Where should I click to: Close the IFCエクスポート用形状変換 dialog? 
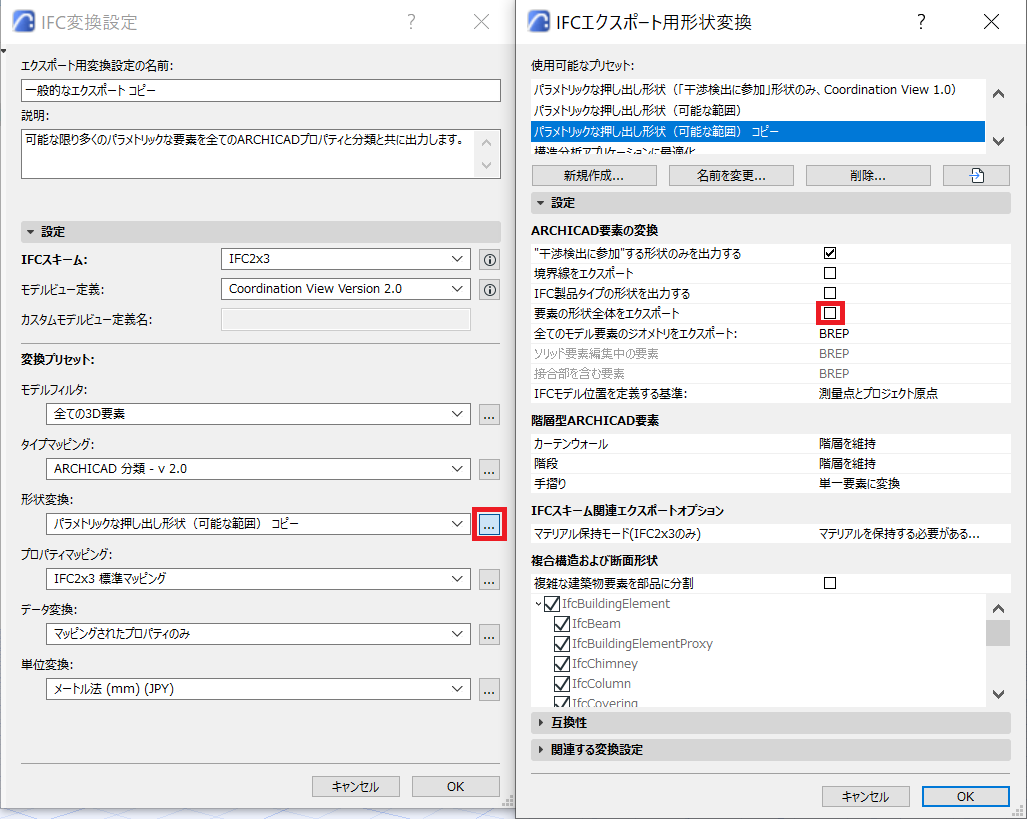tap(991, 22)
